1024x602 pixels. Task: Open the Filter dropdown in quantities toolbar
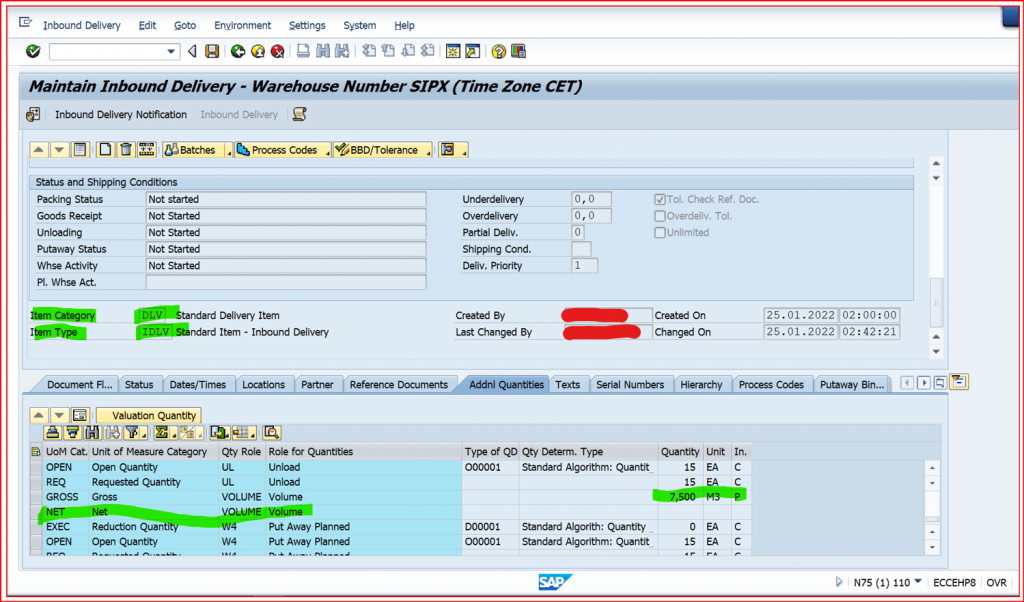pos(135,432)
